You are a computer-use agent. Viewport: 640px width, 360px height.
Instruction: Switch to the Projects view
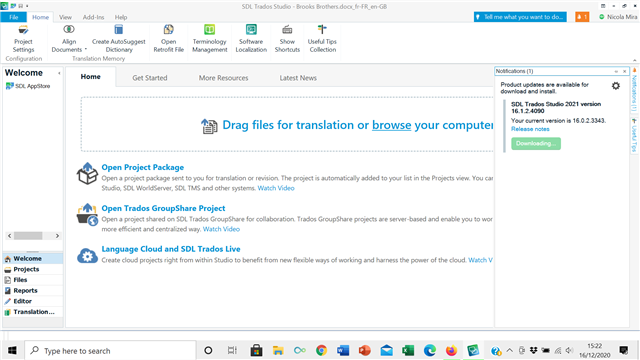[33, 269]
